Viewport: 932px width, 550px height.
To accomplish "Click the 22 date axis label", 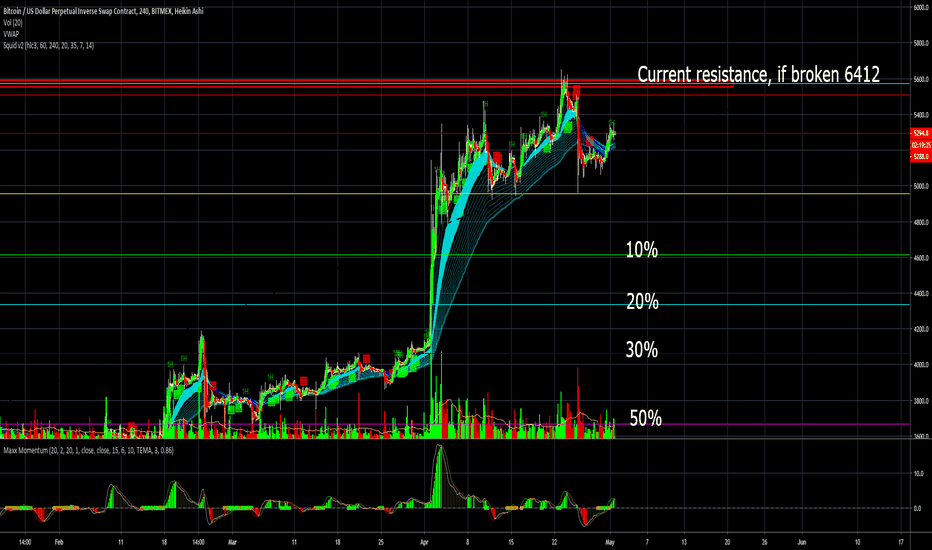I will [x=554, y=542].
